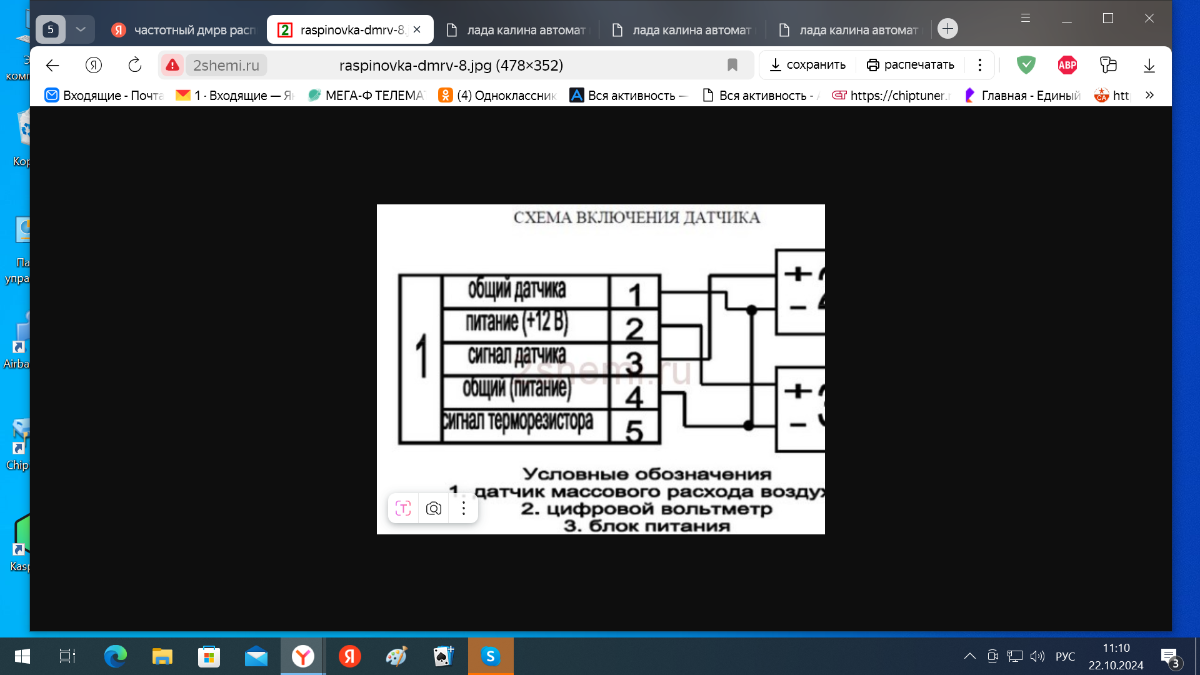The width and height of the screenshot is (1200, 675).
Task: Click the camera image search icon
Action: pyautogui.click(x=433, y=508)
